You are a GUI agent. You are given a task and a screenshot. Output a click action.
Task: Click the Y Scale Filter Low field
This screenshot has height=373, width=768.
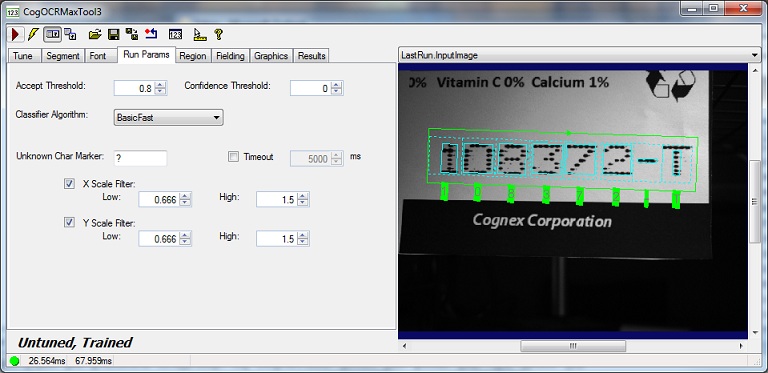click(159, 238)
